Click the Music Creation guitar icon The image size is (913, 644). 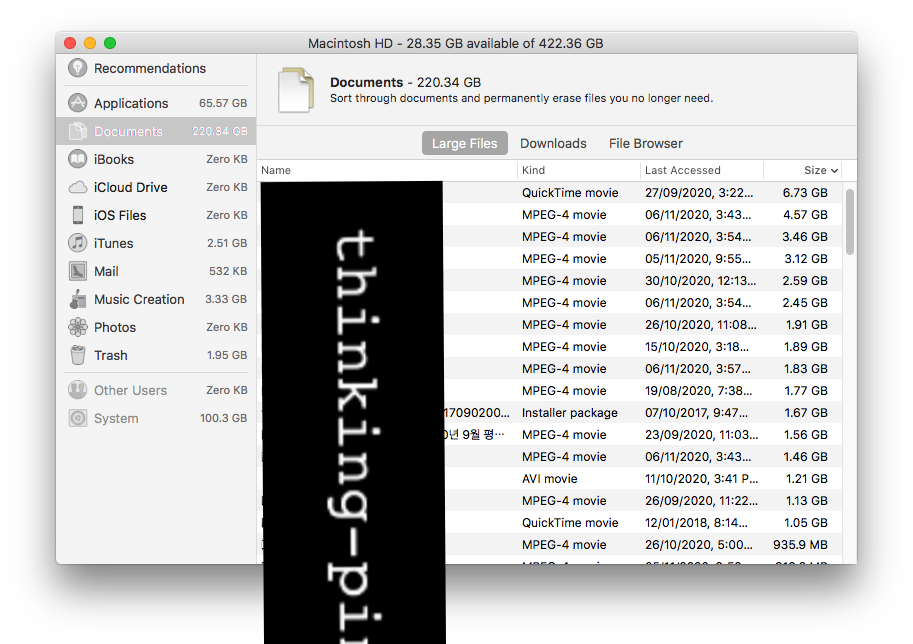click(x=77, y=299)
